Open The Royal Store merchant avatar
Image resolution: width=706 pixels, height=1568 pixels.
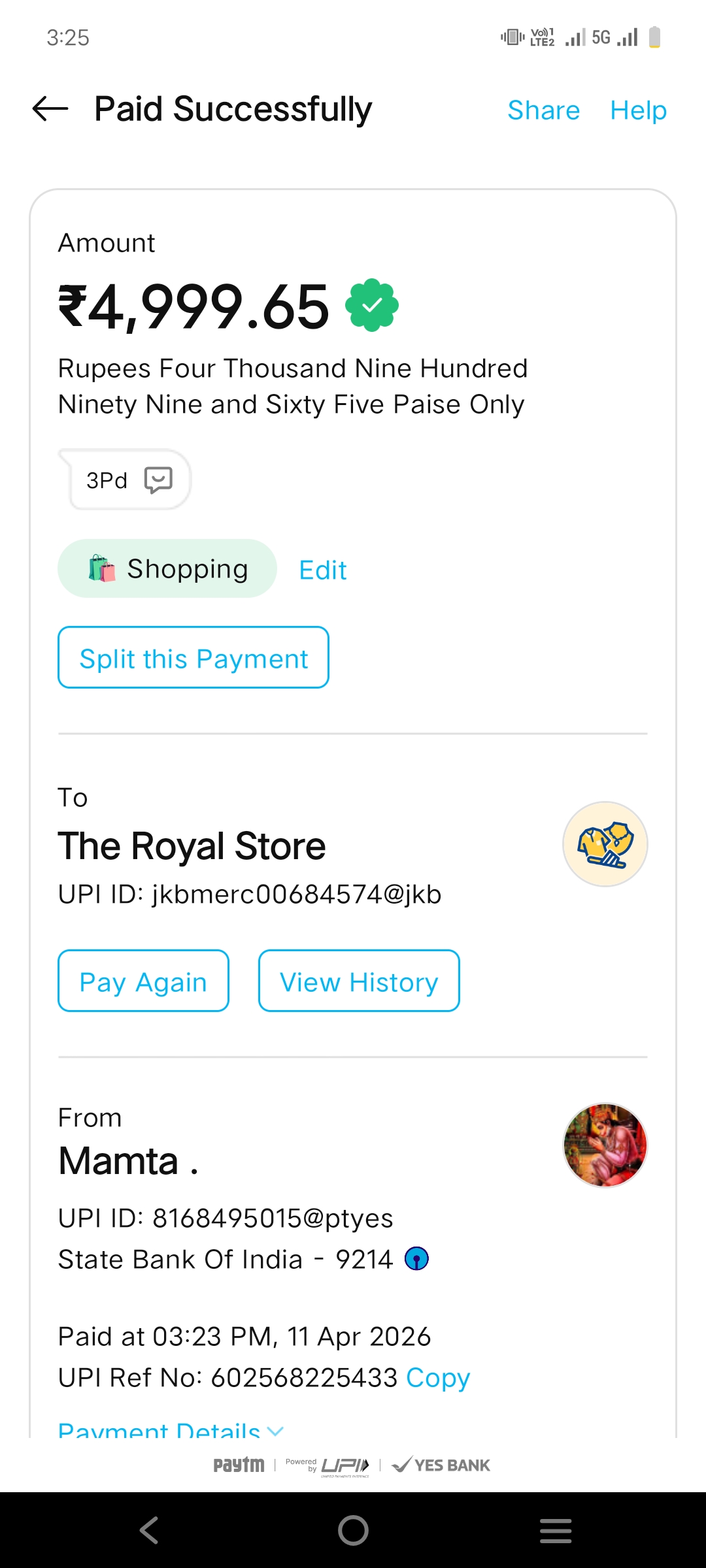(605, 844)
